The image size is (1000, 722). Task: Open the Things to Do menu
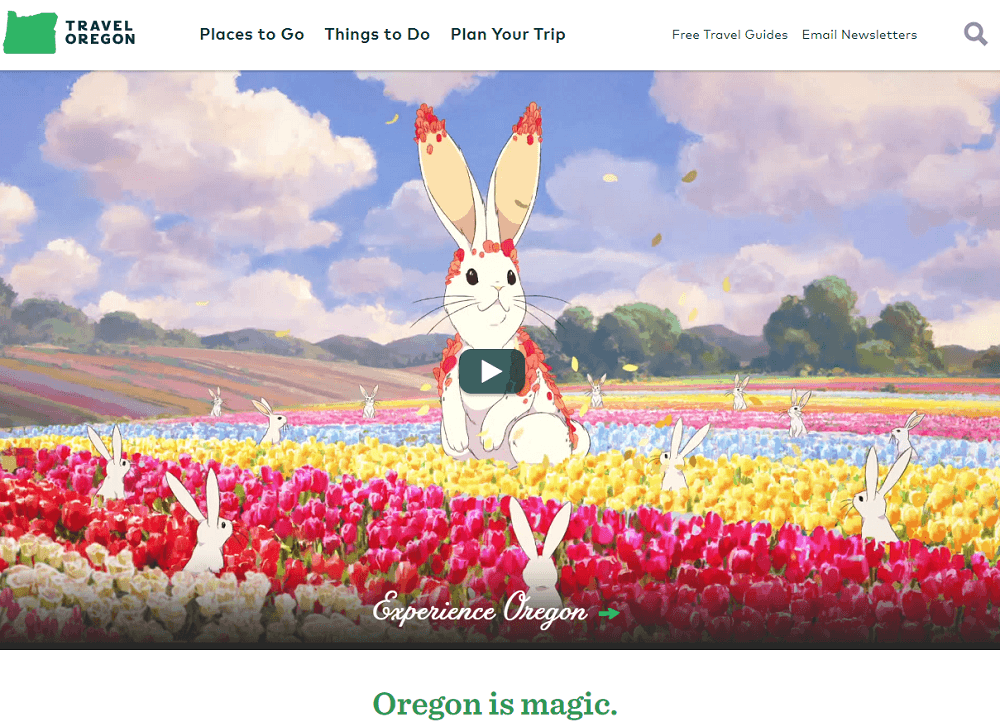click(x=377, y=34)
